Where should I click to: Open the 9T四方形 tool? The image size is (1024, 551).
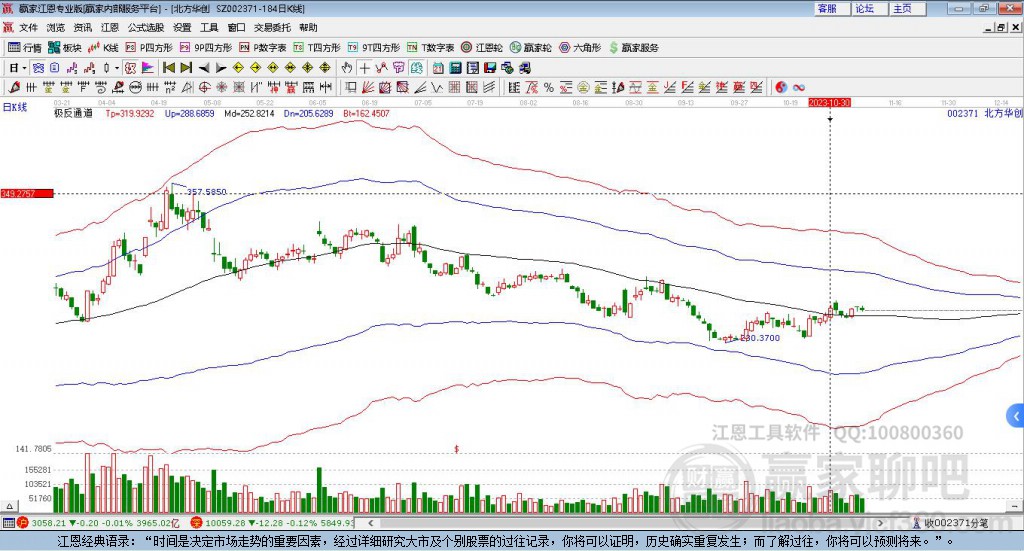(374, 48)
